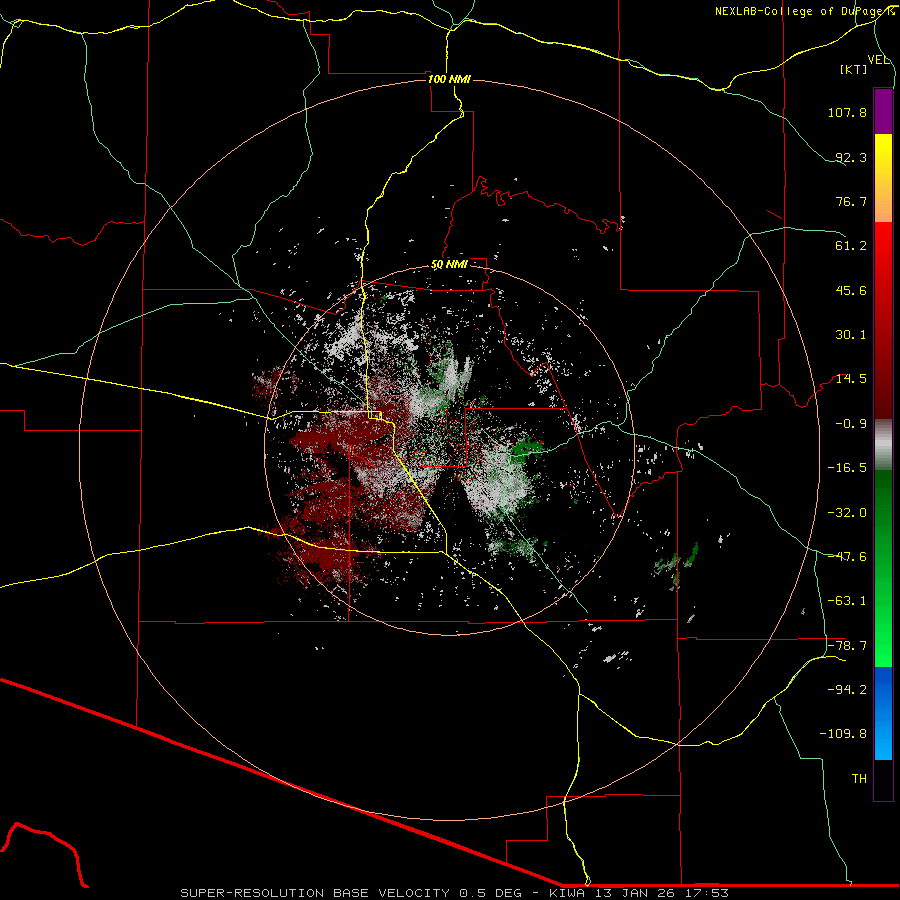The image size is (900, 900).
Task: Click the gray near-zero segment of the color bar
Action: [x=883, y=445]
